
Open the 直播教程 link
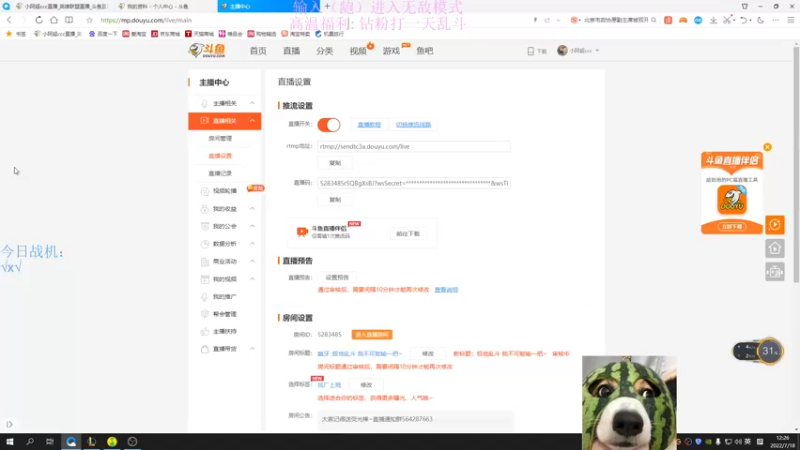tap(369, 124)
